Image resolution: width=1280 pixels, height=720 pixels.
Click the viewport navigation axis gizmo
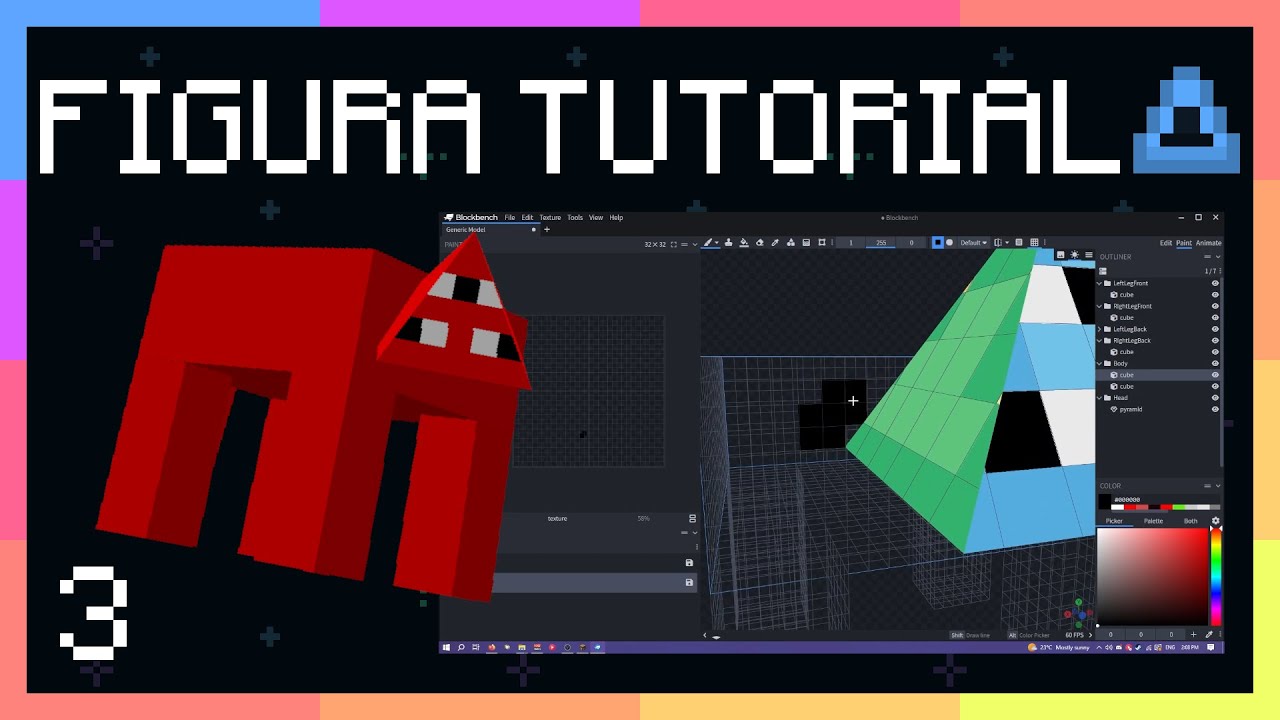pos(1078,612)
